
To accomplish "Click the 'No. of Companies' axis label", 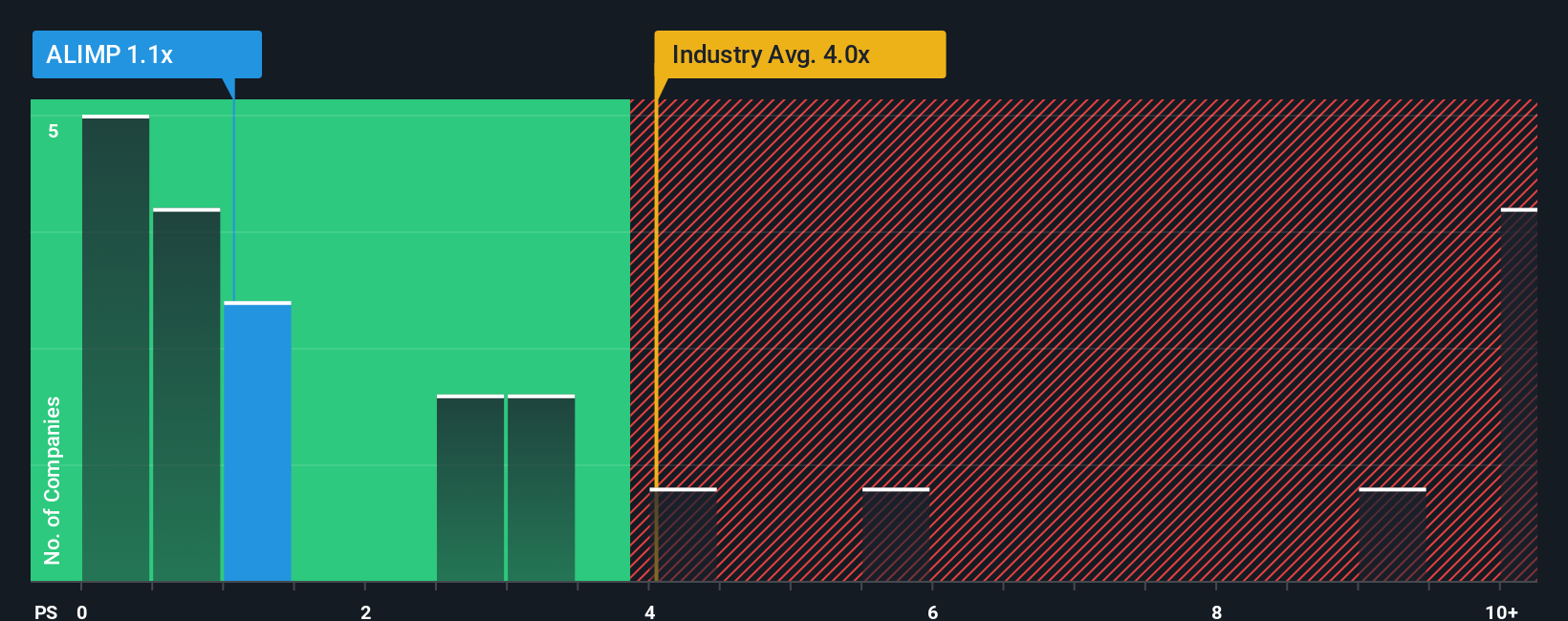I will pyautogui.click(x=53, y=480).
